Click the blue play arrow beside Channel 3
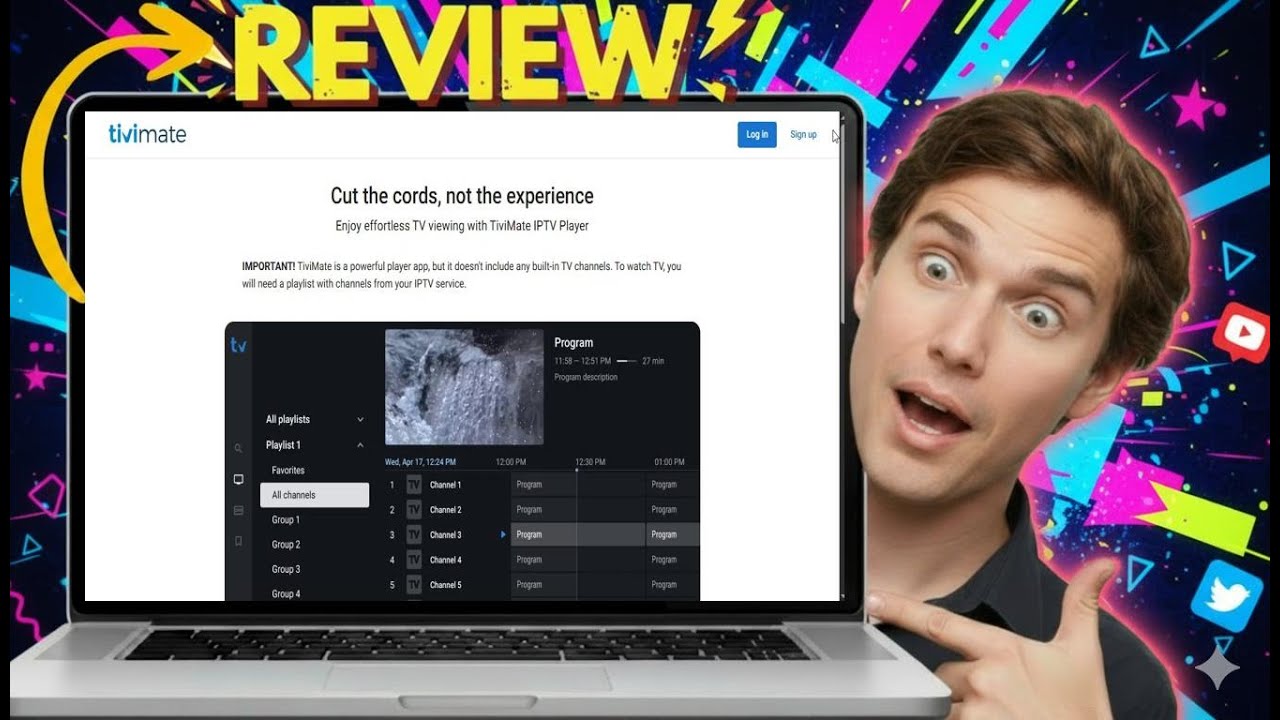The height and width of the screenshot is (720, 1280). 503,535
